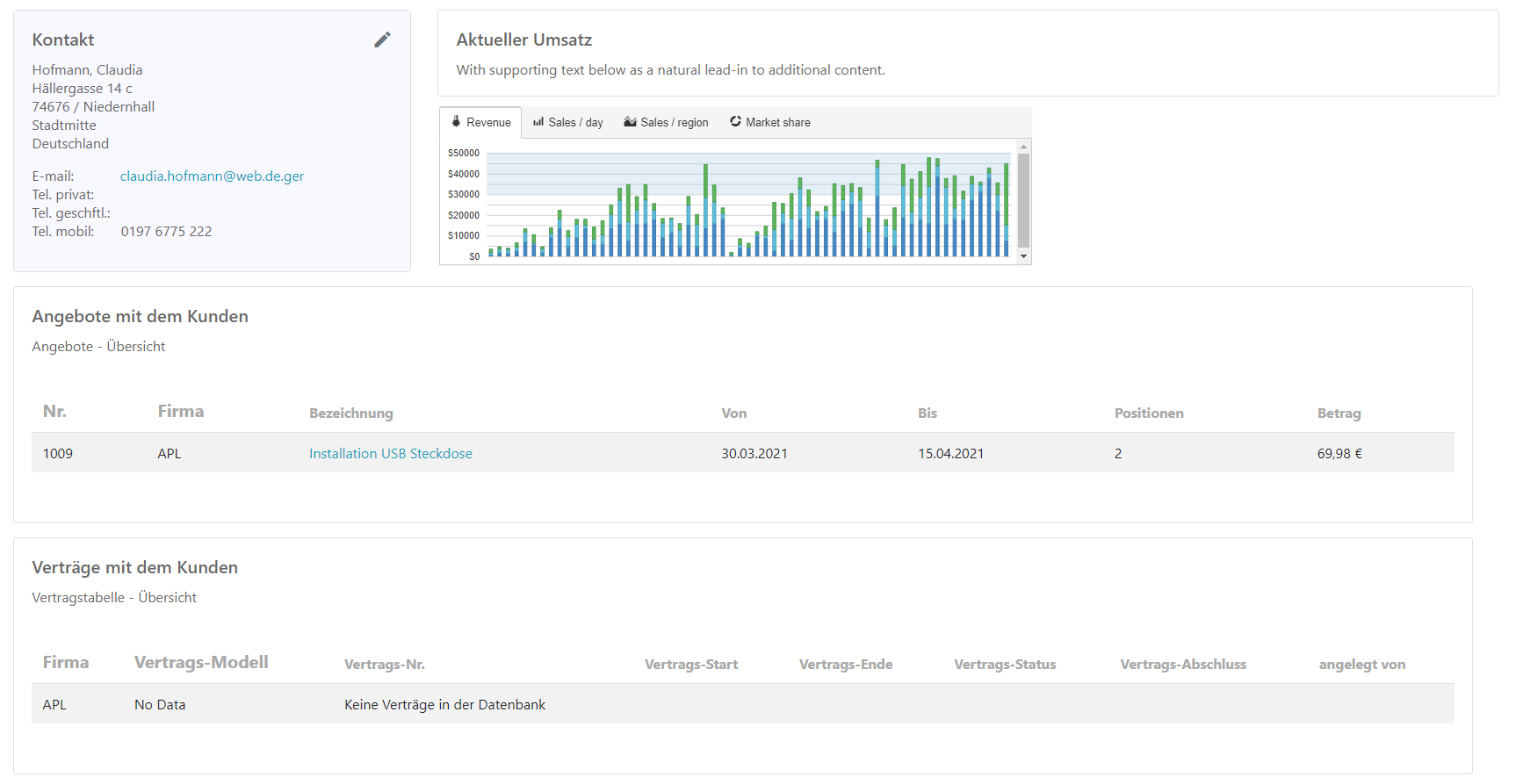Click the positions count 2 in offer row
1516x784 pixels.
[x=1118, y=453]
